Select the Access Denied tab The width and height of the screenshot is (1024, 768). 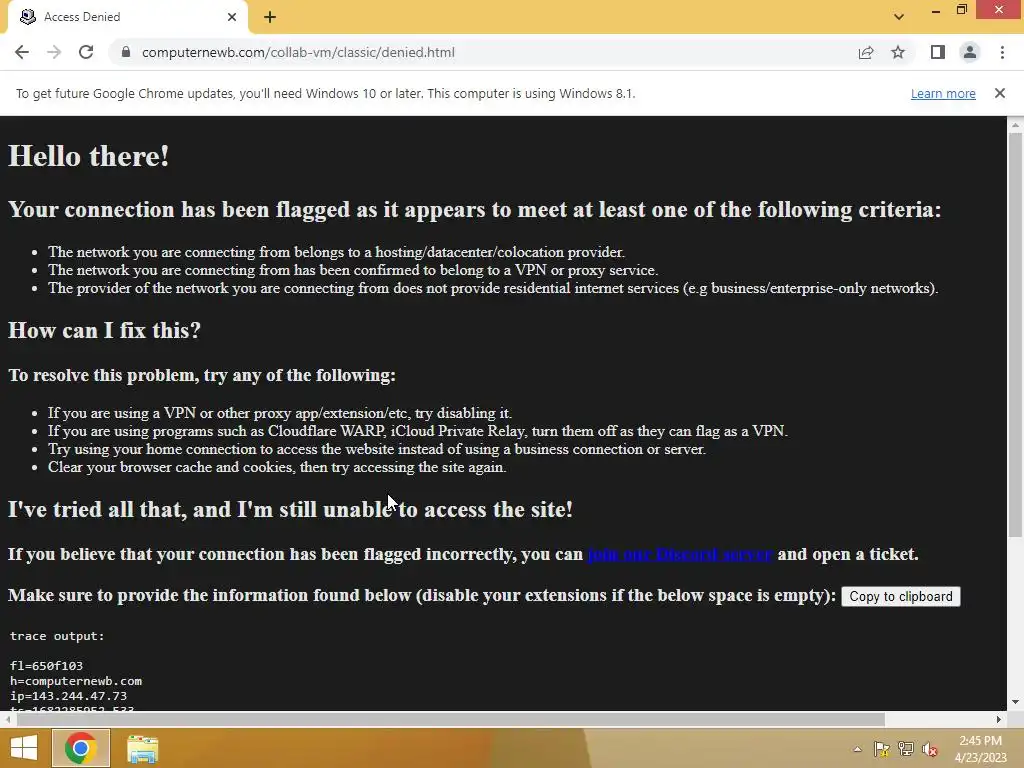[127, 17]
